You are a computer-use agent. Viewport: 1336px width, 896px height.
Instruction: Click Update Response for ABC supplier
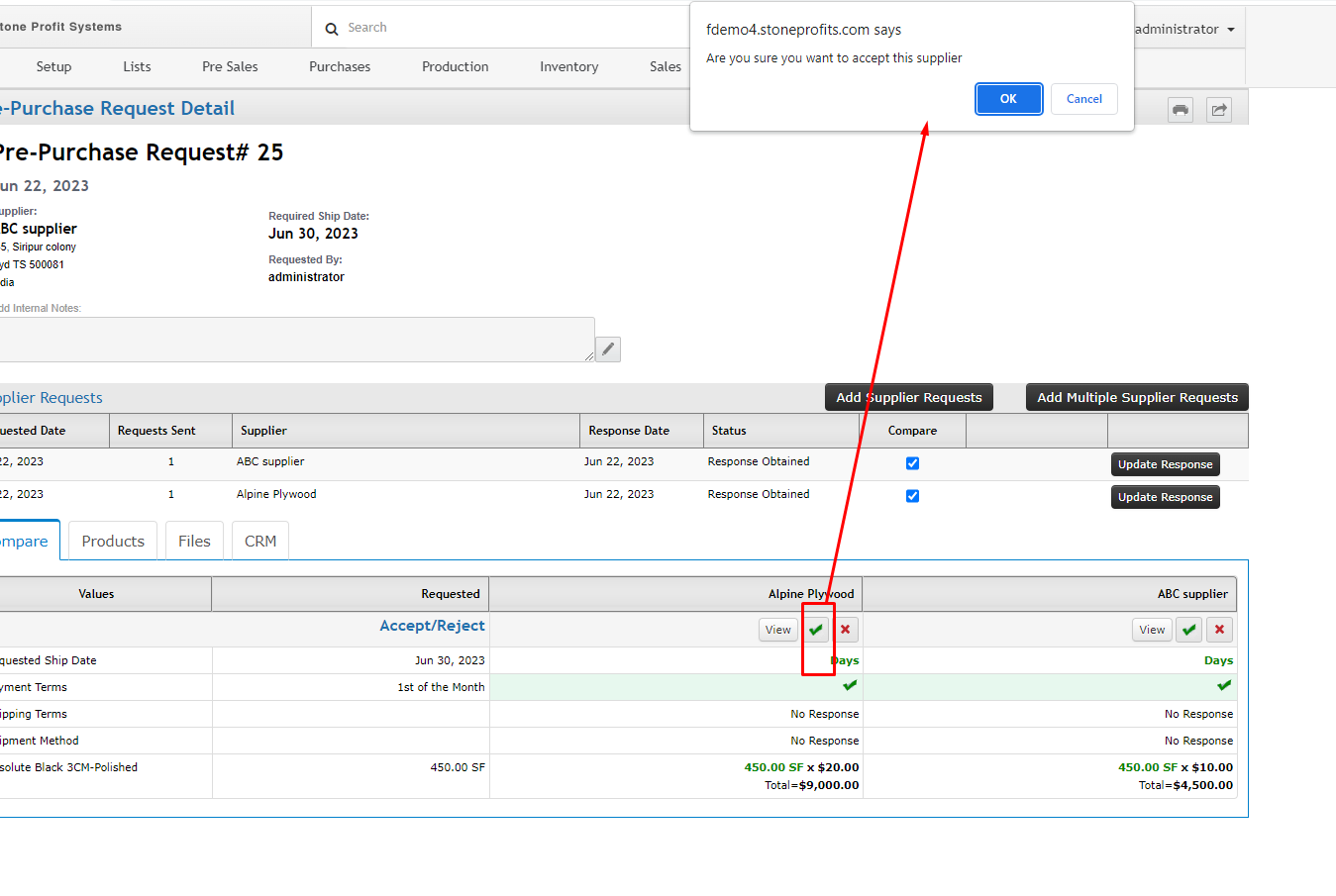click(1165, 464)
